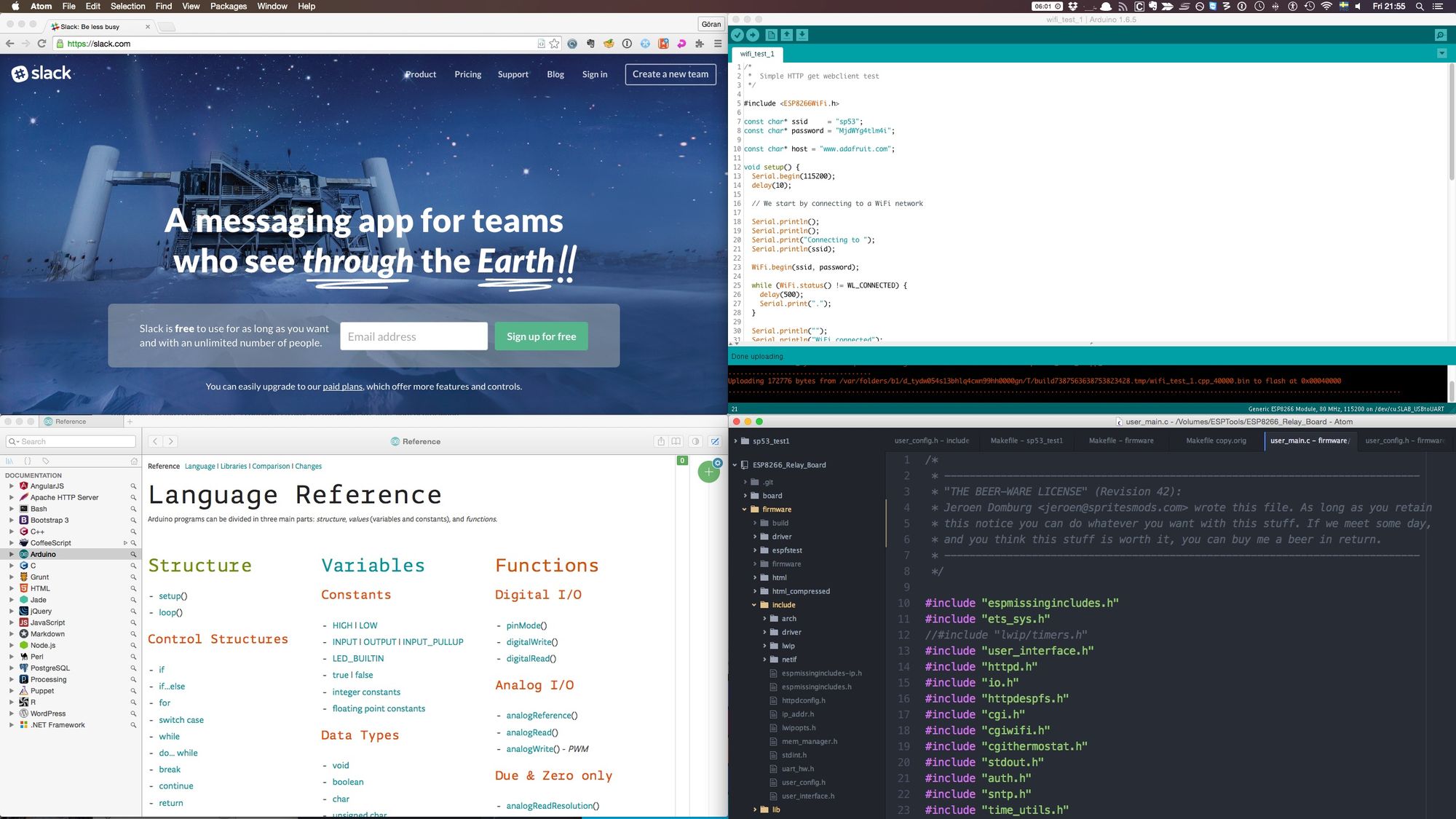Open httpdconfig.h in the Atom tree
Screen dimensions: 1456x819
(803, 700)
